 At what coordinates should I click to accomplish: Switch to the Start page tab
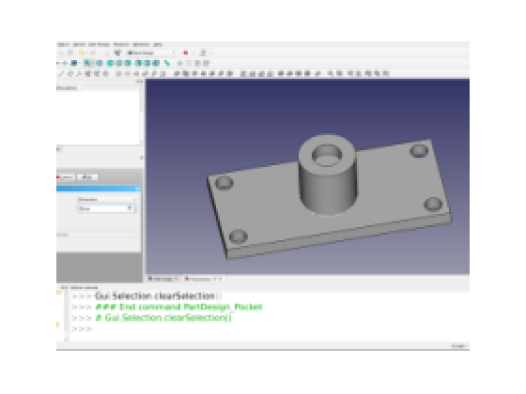pos(163,279)
